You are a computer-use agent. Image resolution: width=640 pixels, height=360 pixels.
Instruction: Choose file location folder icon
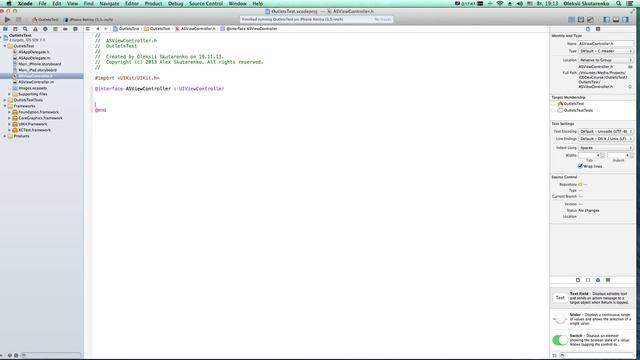pyautogui.click(x=630, y=67)
